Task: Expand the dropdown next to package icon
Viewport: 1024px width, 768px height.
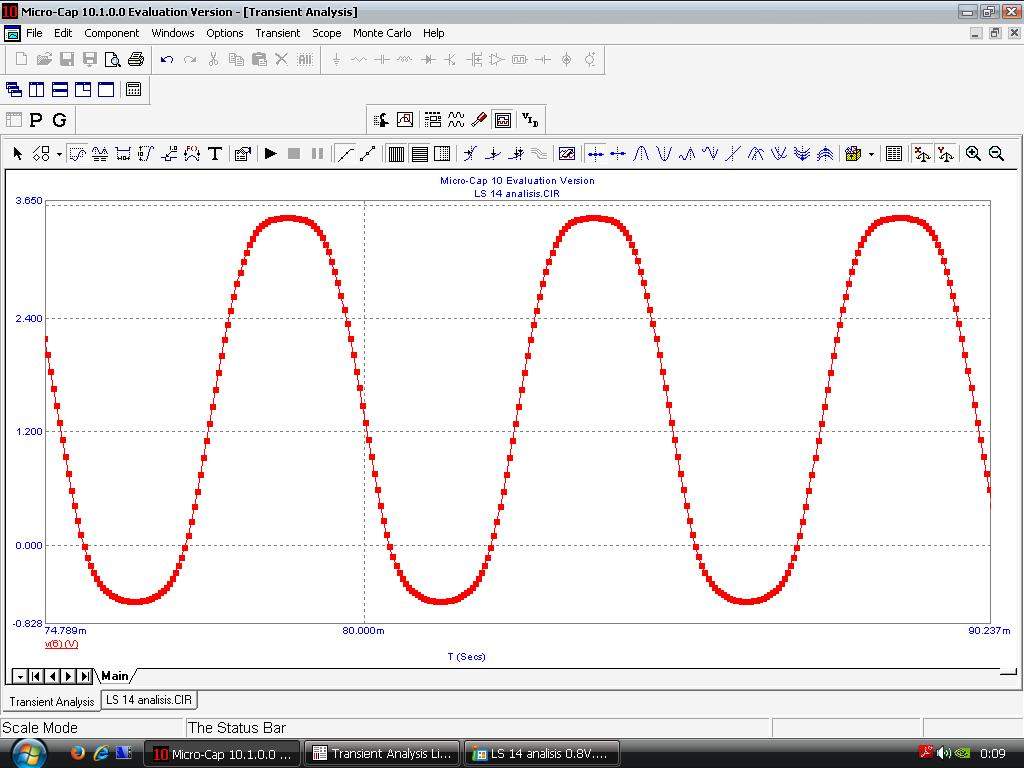Action: pos(871,154)
